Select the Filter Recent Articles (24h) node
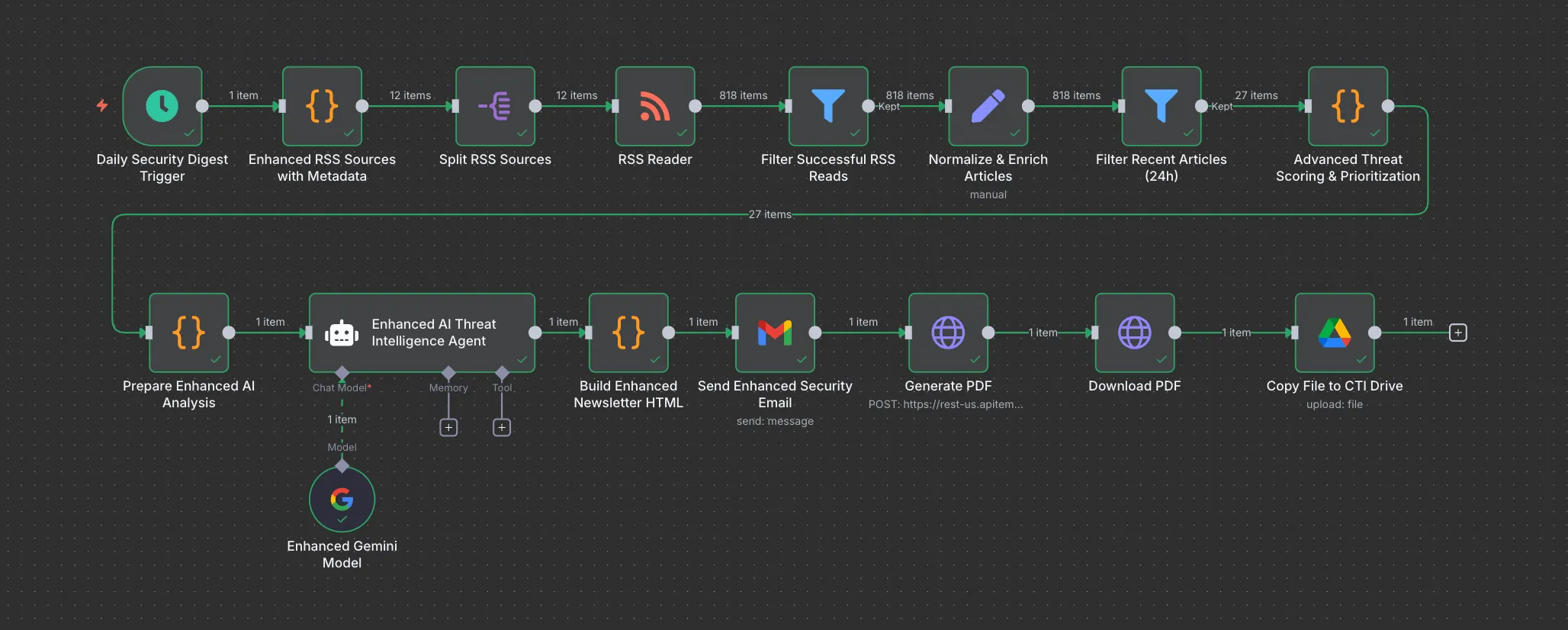Screen dimensions: 1568x630 click(x=1162, y=106)
